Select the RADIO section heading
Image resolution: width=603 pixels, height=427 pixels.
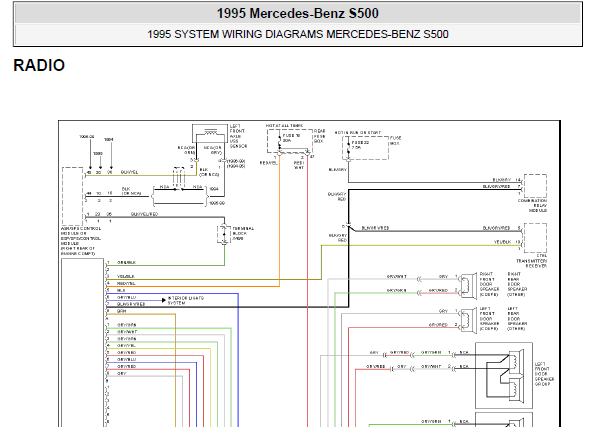pos(39,65)
